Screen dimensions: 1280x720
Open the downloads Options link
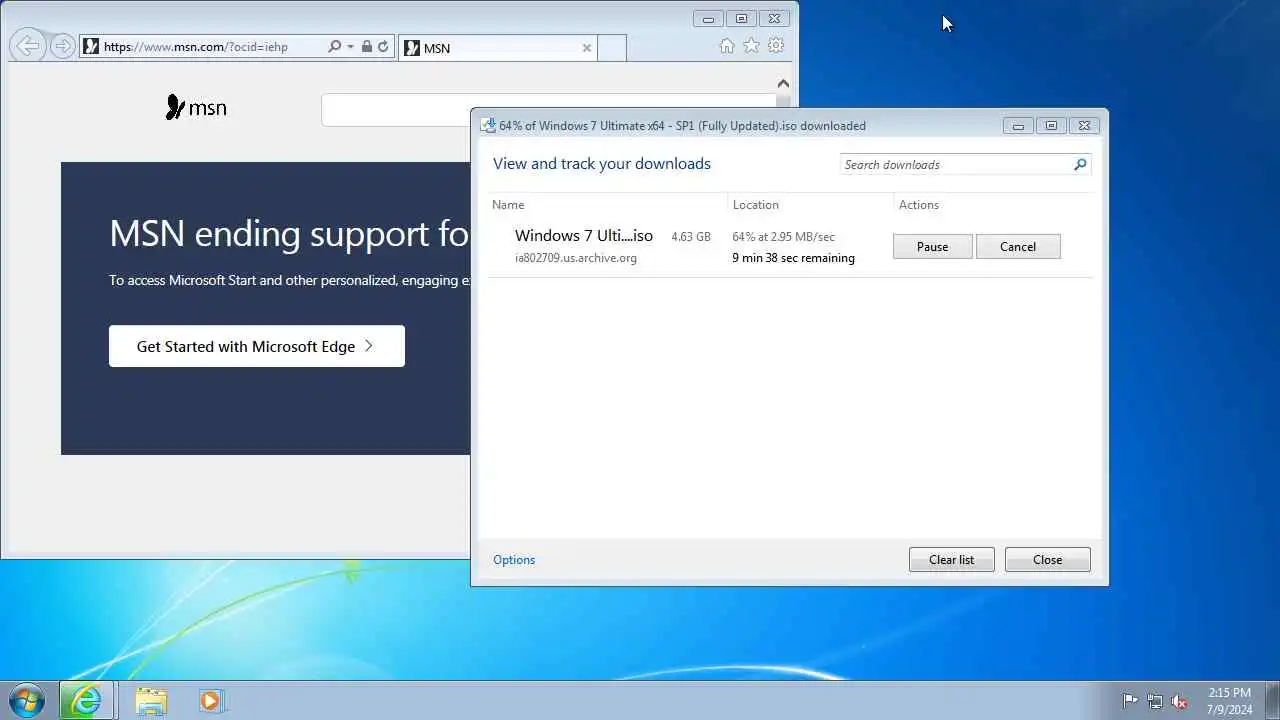click(x=514, y=560)
